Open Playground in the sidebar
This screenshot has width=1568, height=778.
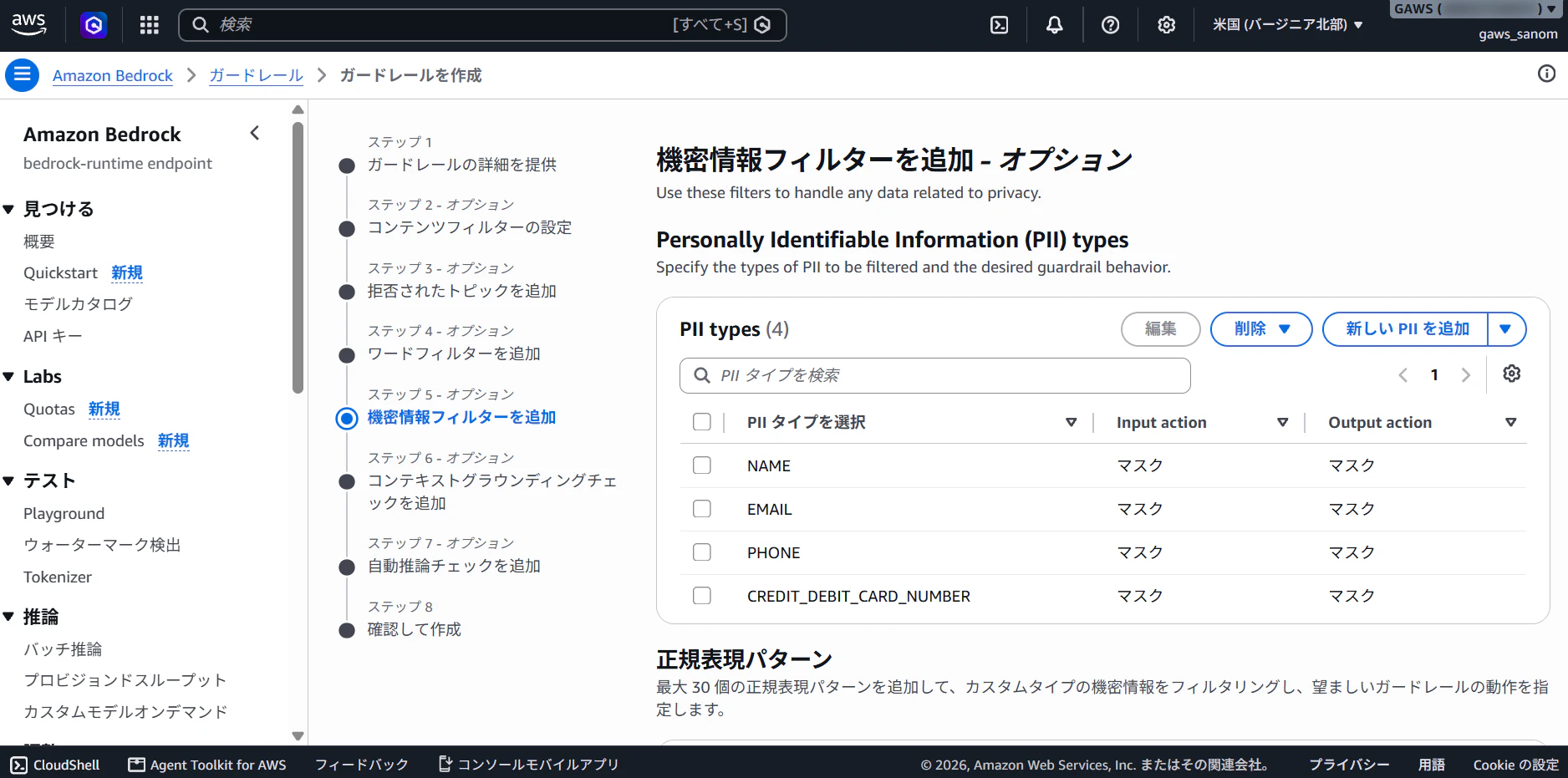(64, 514)
